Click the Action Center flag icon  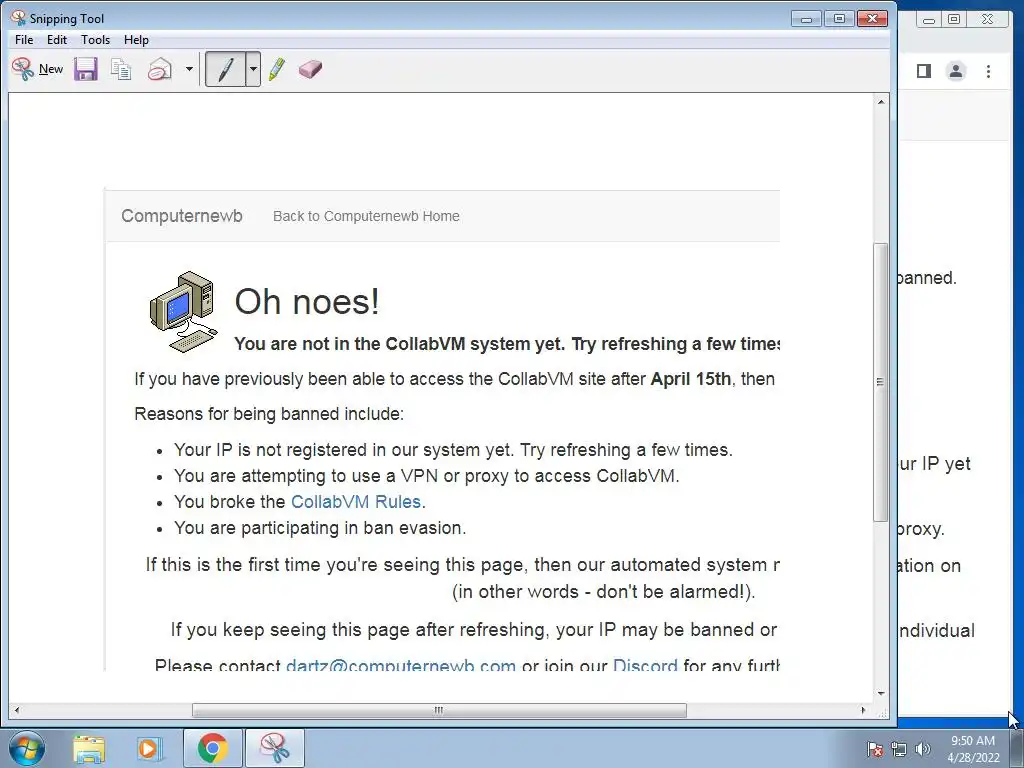tap(874, 749)
